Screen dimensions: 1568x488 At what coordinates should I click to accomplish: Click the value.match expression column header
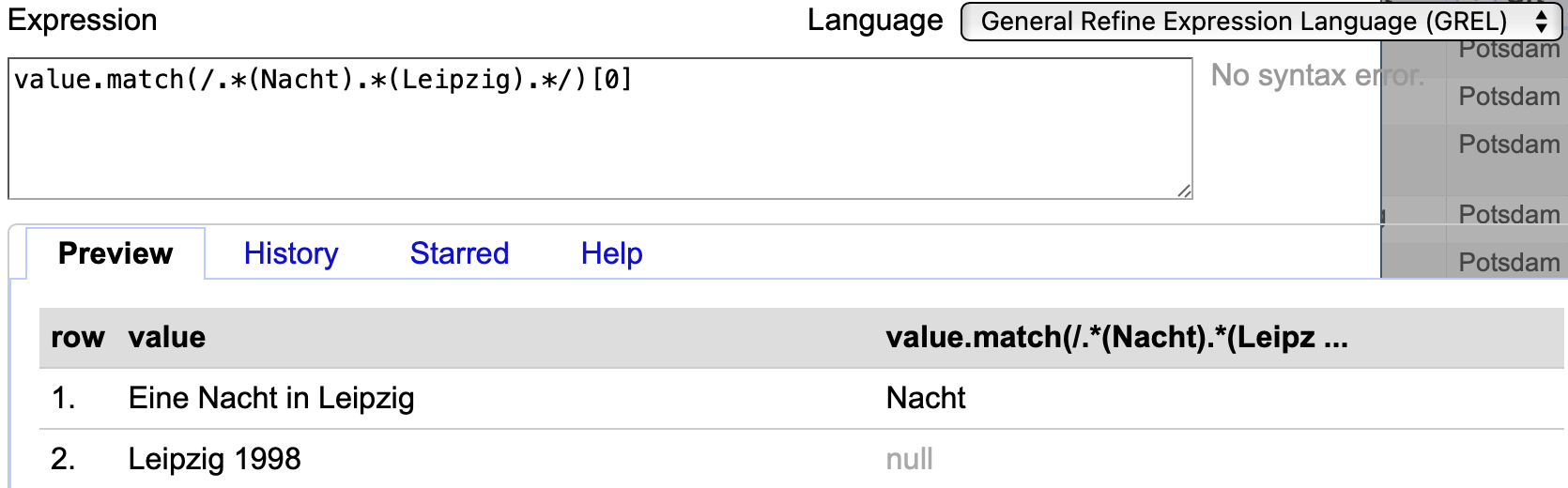[1116, 337]
